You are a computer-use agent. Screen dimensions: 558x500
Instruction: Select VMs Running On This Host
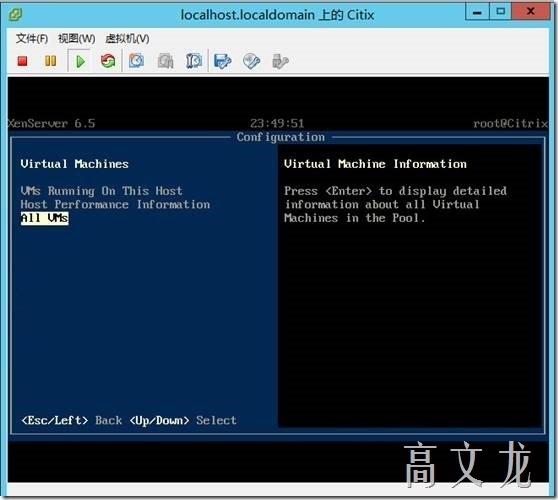101,191
